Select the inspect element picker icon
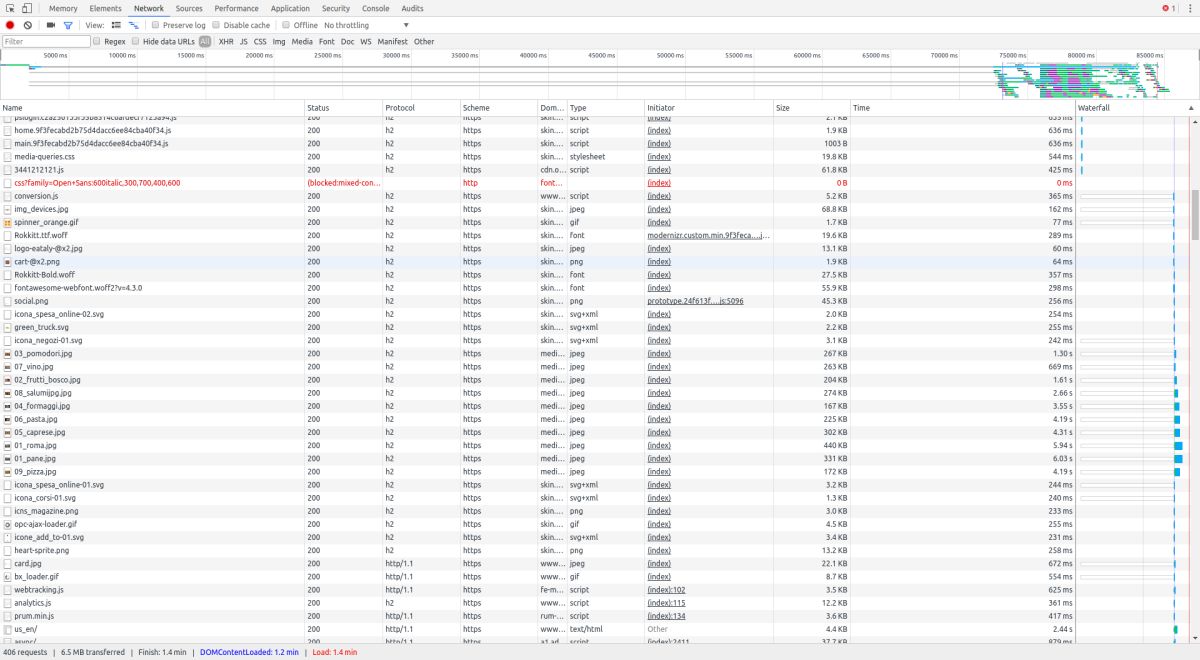 [x=12, y=8]
